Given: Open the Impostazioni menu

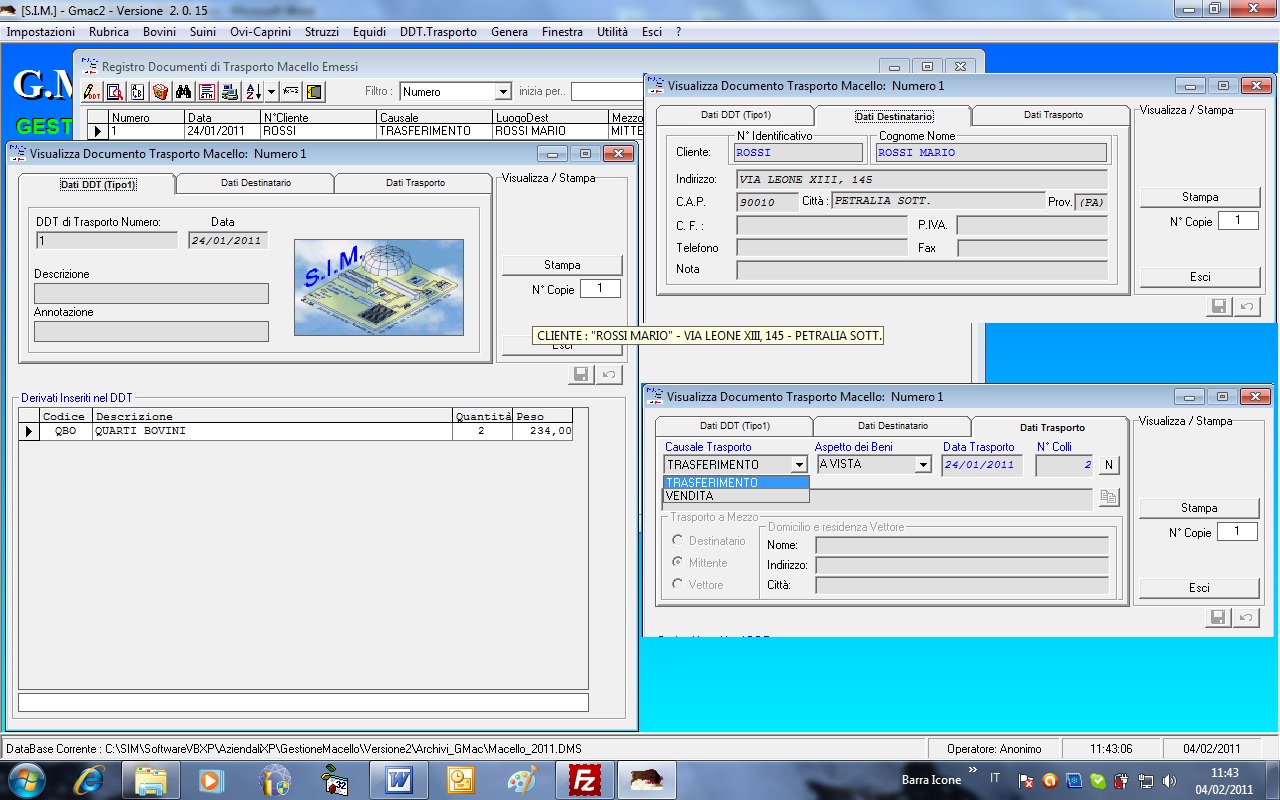Looking at the screenshot, I should (40, 32).
